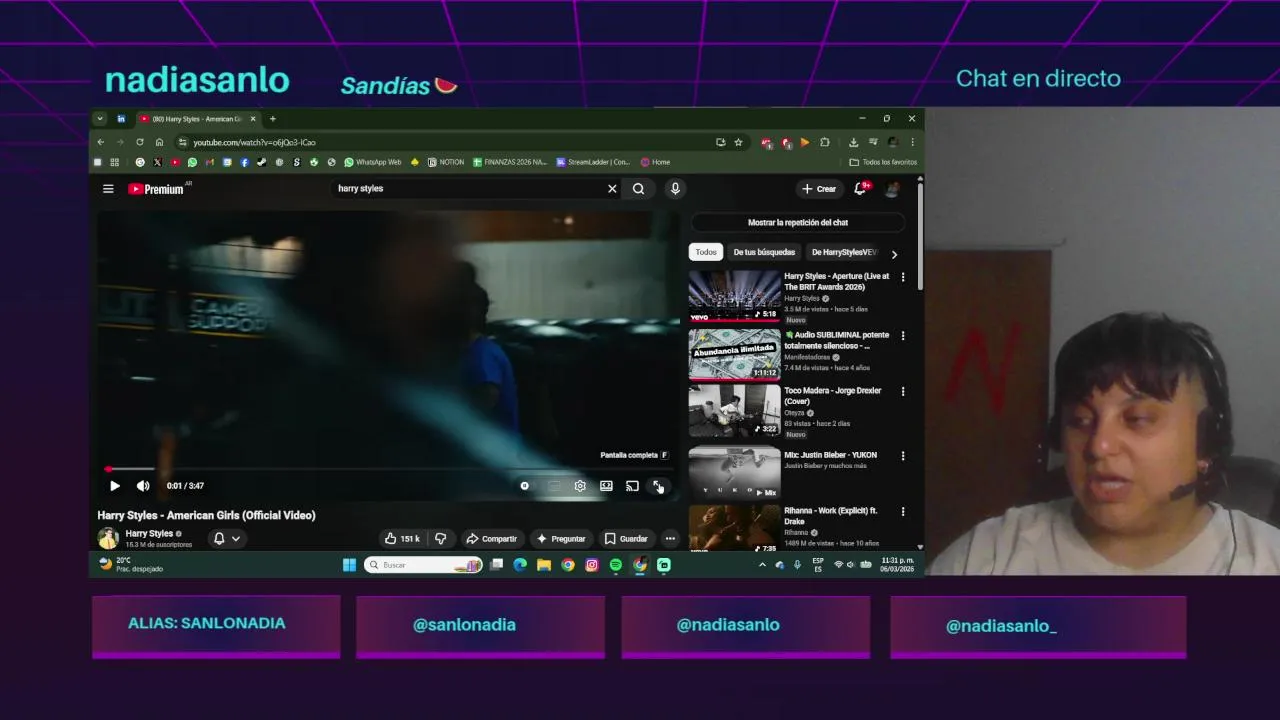Click the browser back arrow
The image size is (1280, 720).
point(100,142)
